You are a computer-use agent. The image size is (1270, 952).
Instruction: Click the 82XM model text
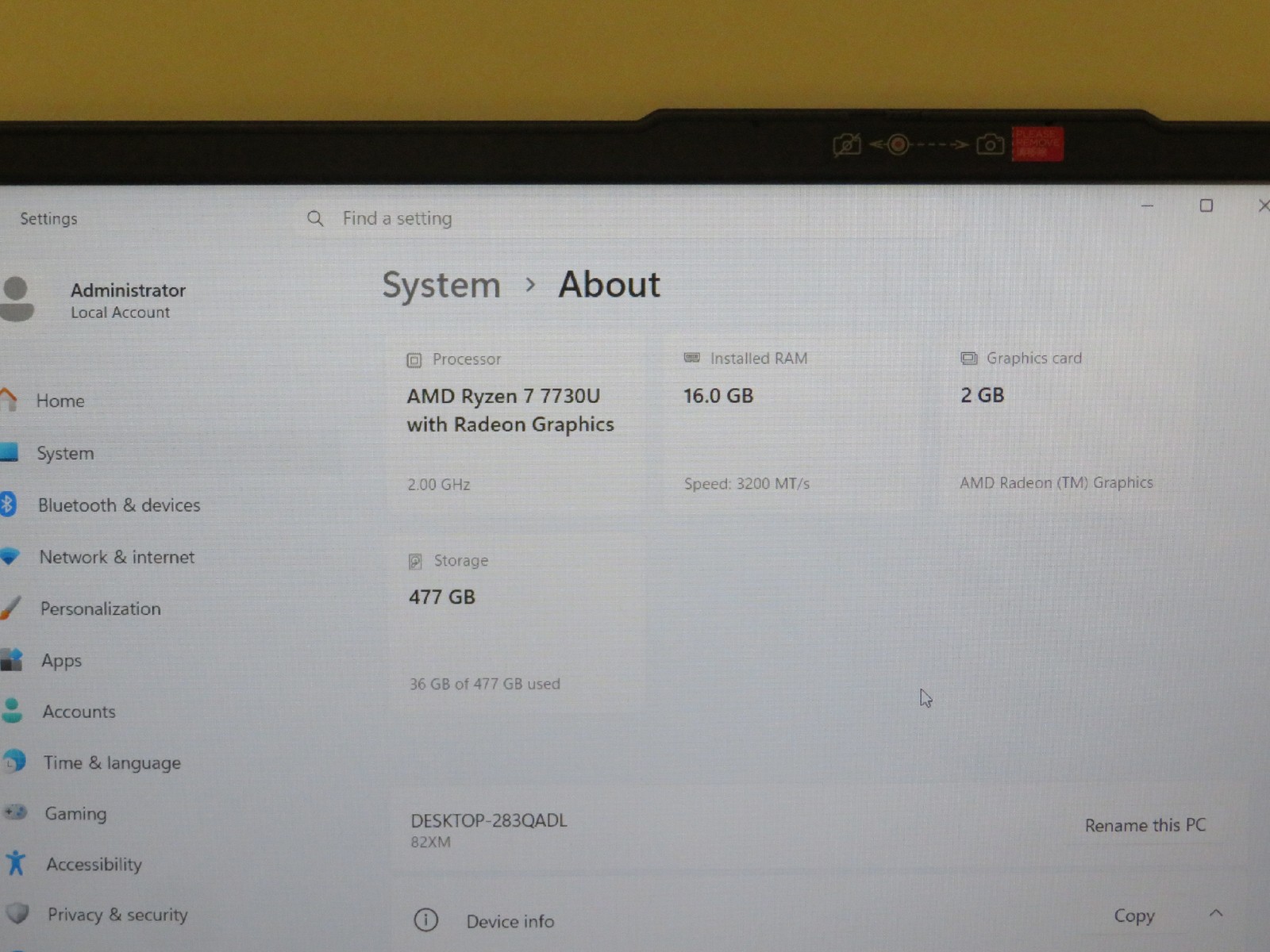pyautogui.click(x=430, y=842)
